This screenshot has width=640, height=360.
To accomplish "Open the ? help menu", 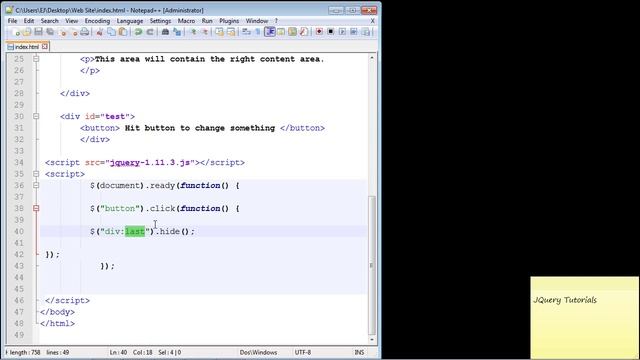I will click(x=276, y=21).
